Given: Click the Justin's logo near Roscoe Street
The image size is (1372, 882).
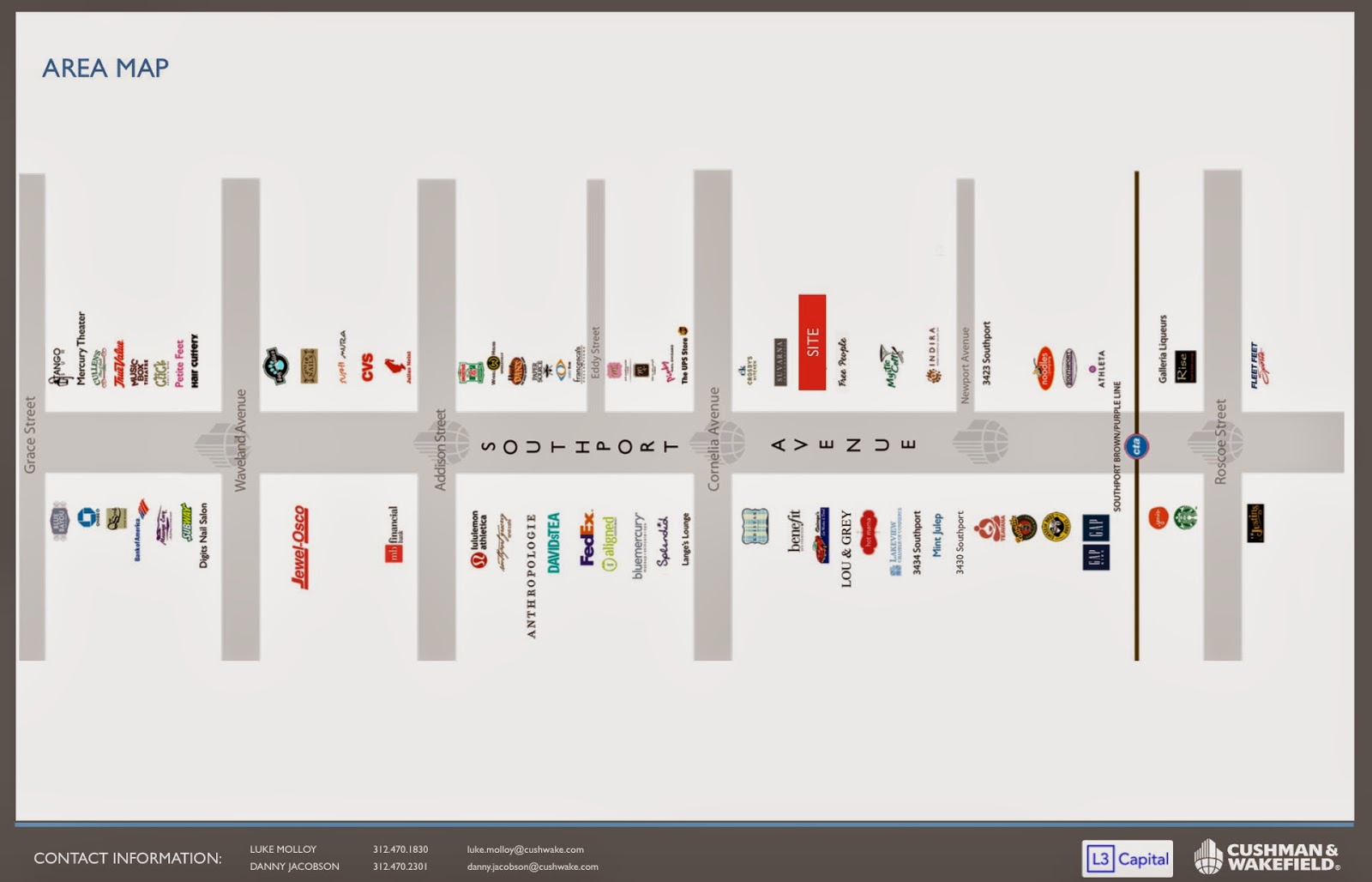Looking at the screenshot, I should coord(1255,523).
